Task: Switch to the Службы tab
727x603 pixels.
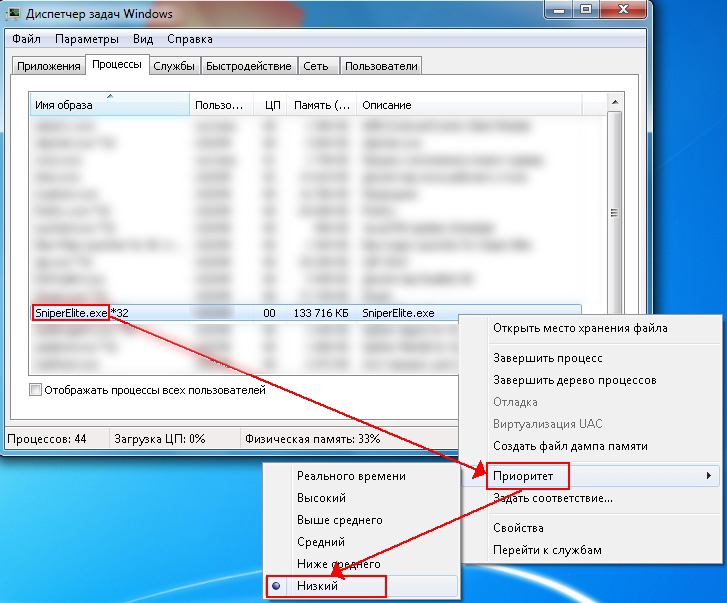Action: [x=175, y=66]
